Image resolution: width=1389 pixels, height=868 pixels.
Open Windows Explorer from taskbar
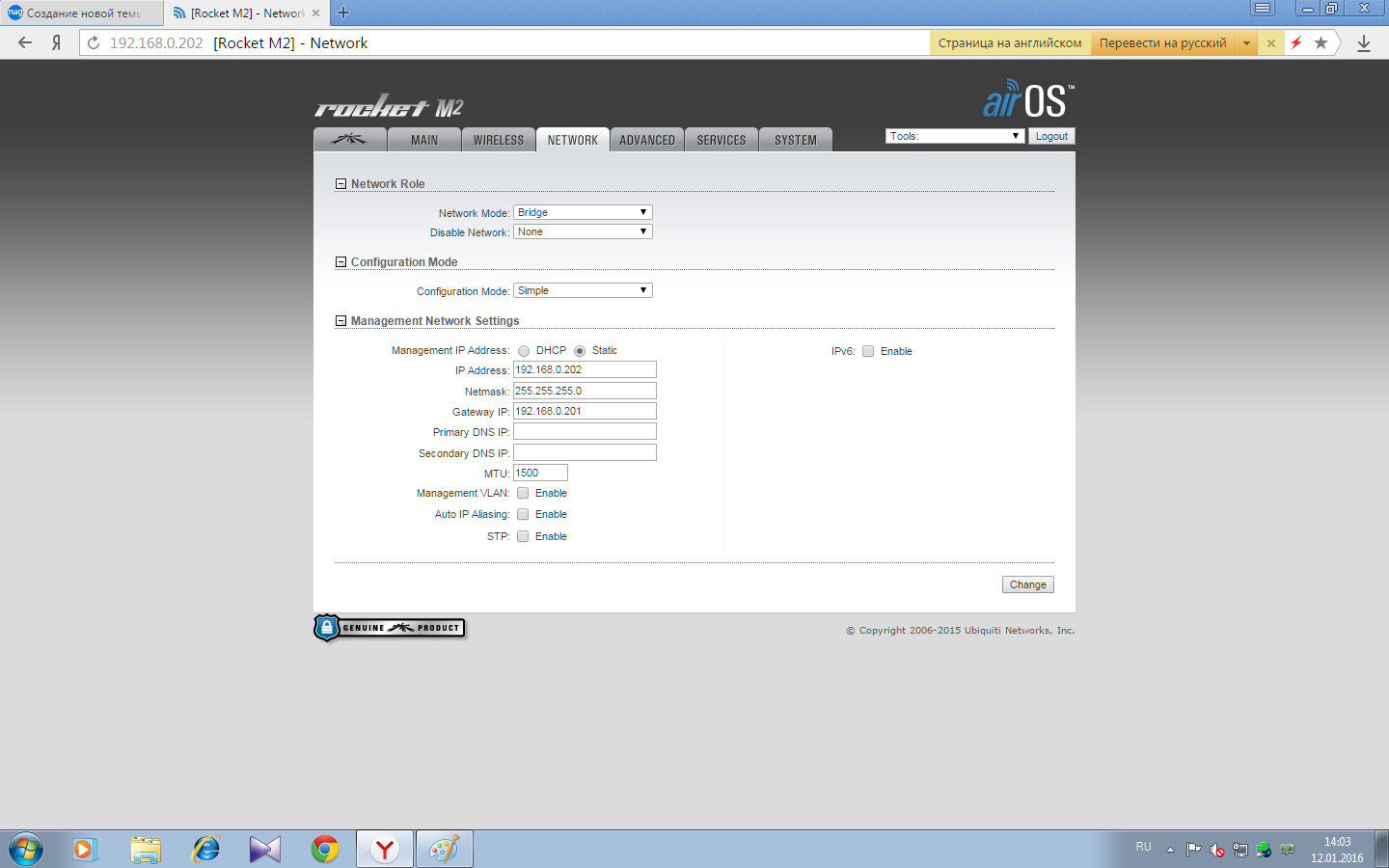[146, 850]
